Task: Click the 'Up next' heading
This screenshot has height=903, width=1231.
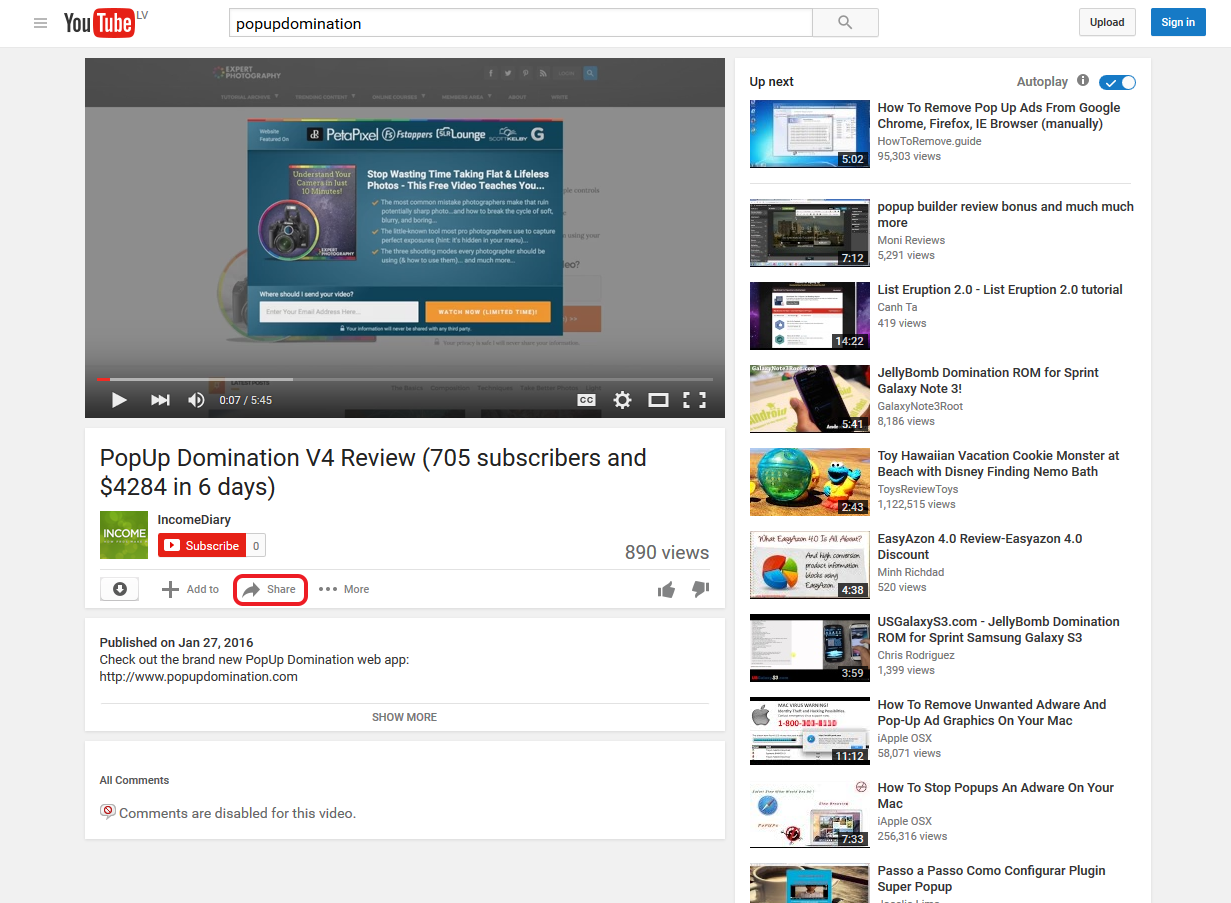Action: [772, 82]
